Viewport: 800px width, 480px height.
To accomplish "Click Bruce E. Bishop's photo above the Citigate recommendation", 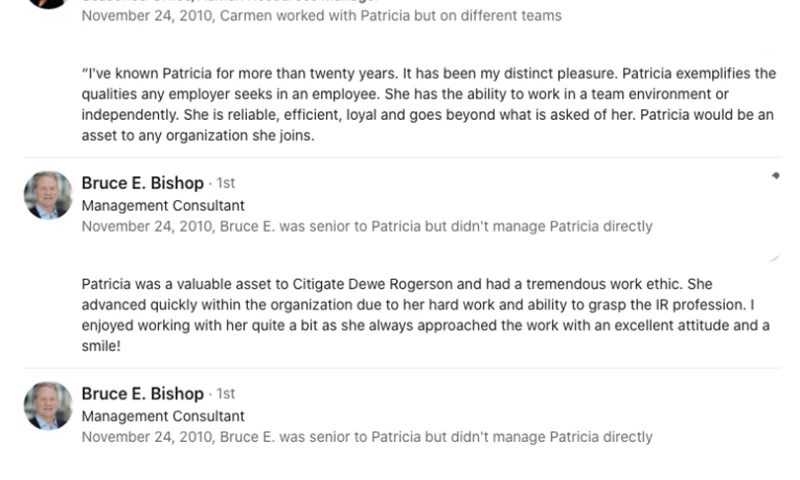I will [48, 194].
